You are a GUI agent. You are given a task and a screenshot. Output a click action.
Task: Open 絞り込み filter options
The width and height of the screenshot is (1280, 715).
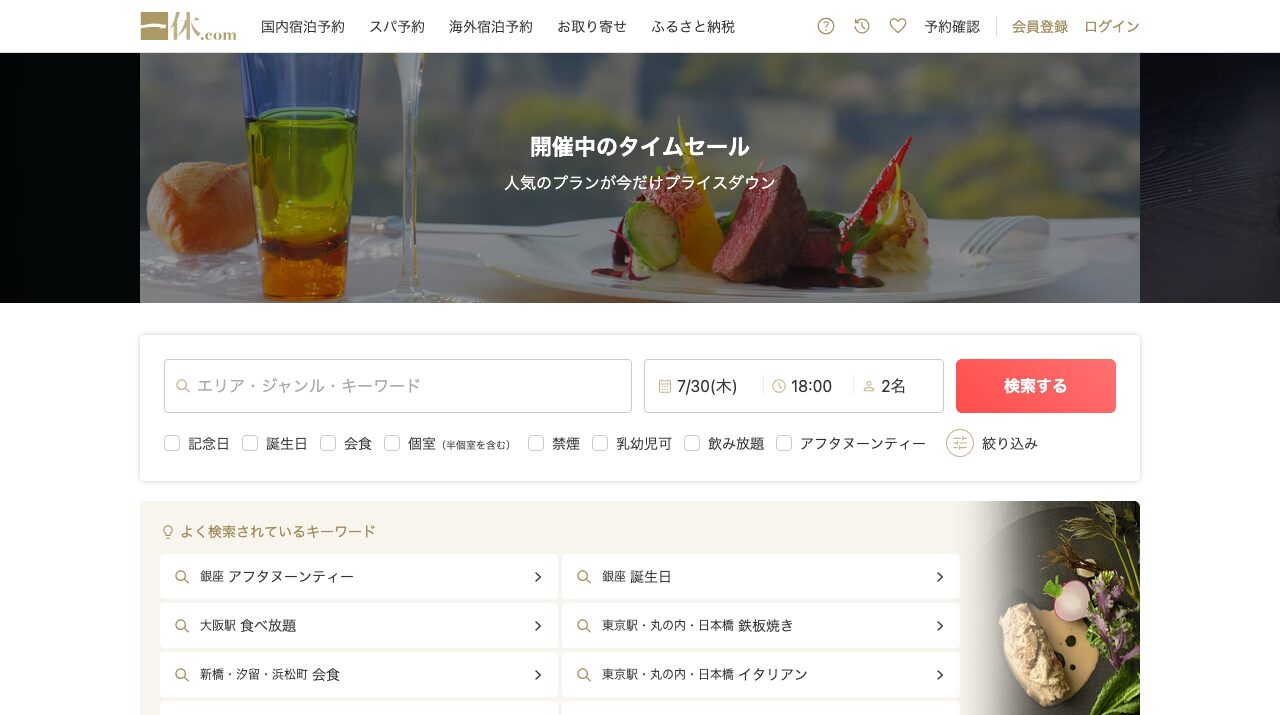tap(992, 443)
